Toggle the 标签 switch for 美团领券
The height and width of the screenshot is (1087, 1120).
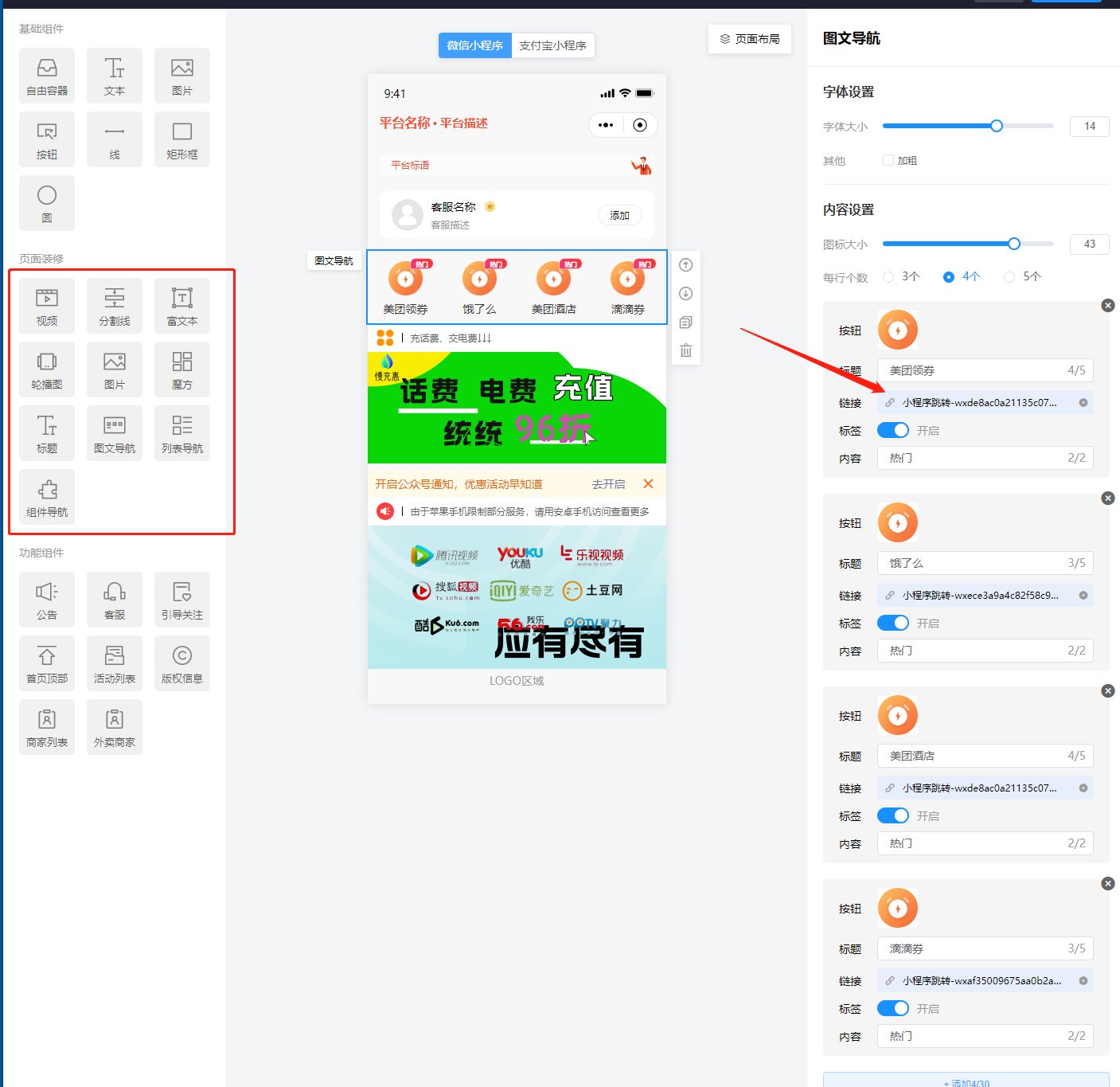click(893, 430)
